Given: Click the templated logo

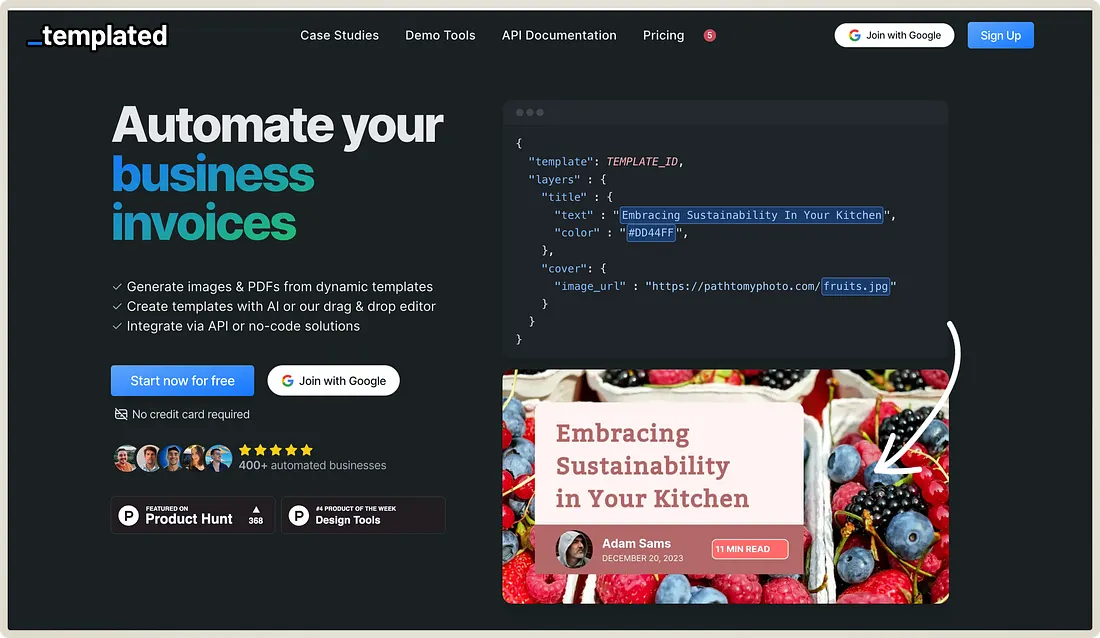Looking at the screenshot, I should [98, 36].
